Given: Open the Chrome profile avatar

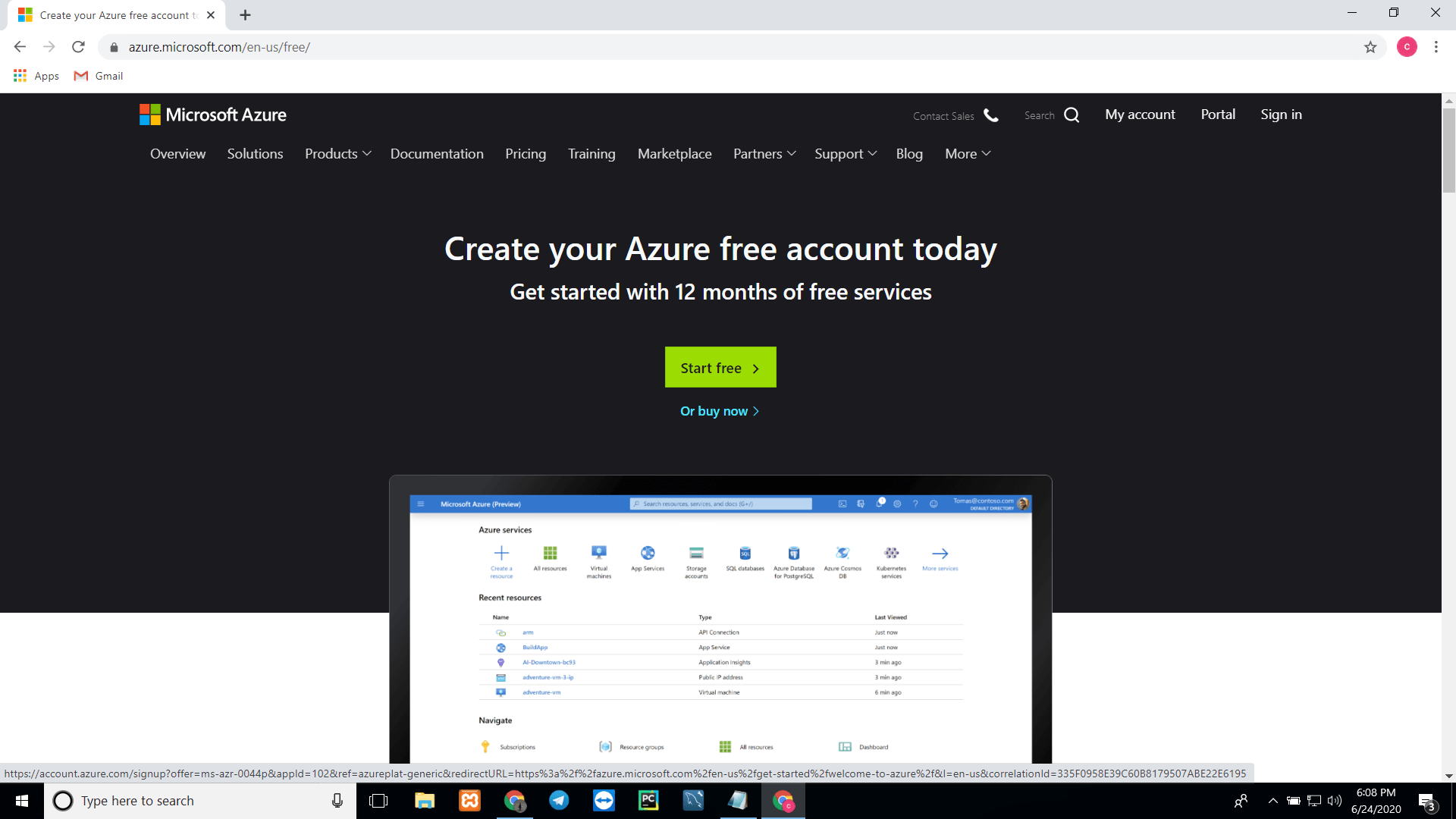Looking at the screenshot, I should (x=1407, y=47).
